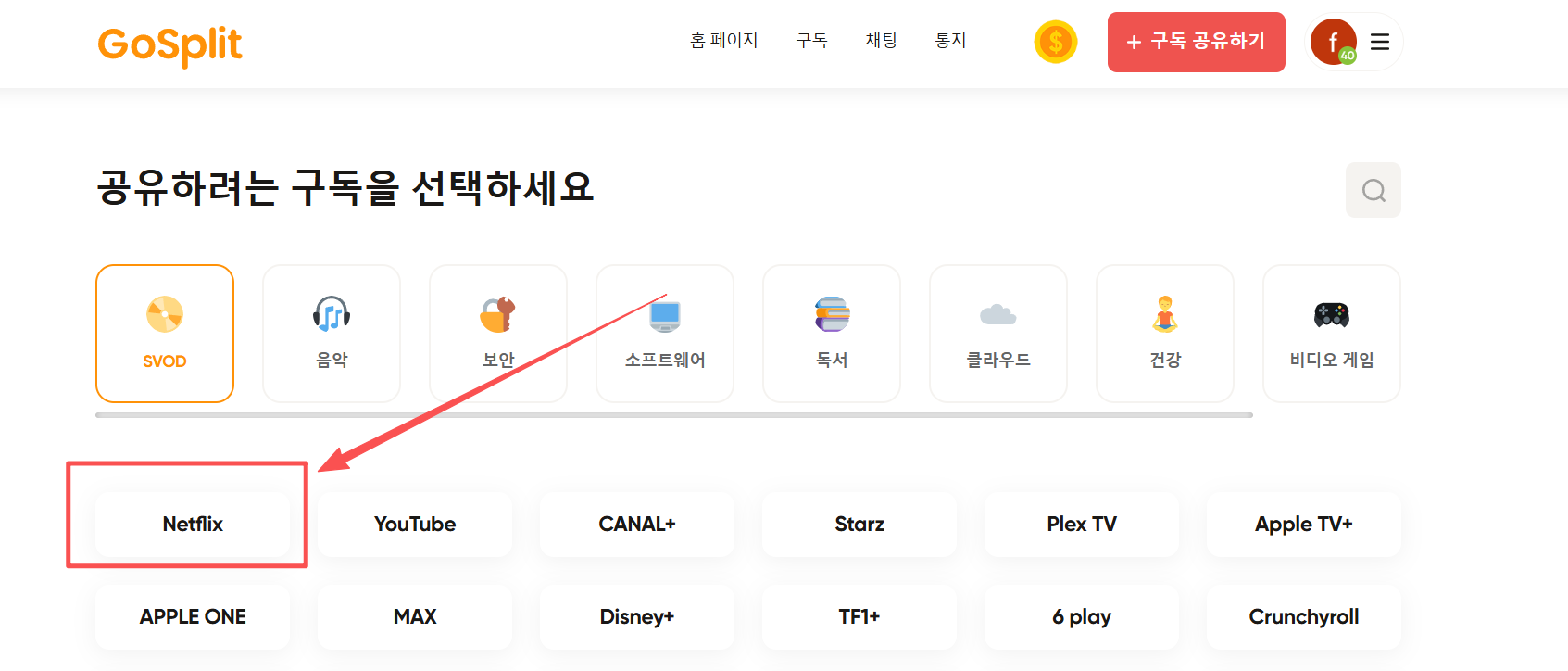The height and width of the screenshot is (671, 1568).
Task: Choose the YouTube subscription
Action: click(x=415, y=524)
